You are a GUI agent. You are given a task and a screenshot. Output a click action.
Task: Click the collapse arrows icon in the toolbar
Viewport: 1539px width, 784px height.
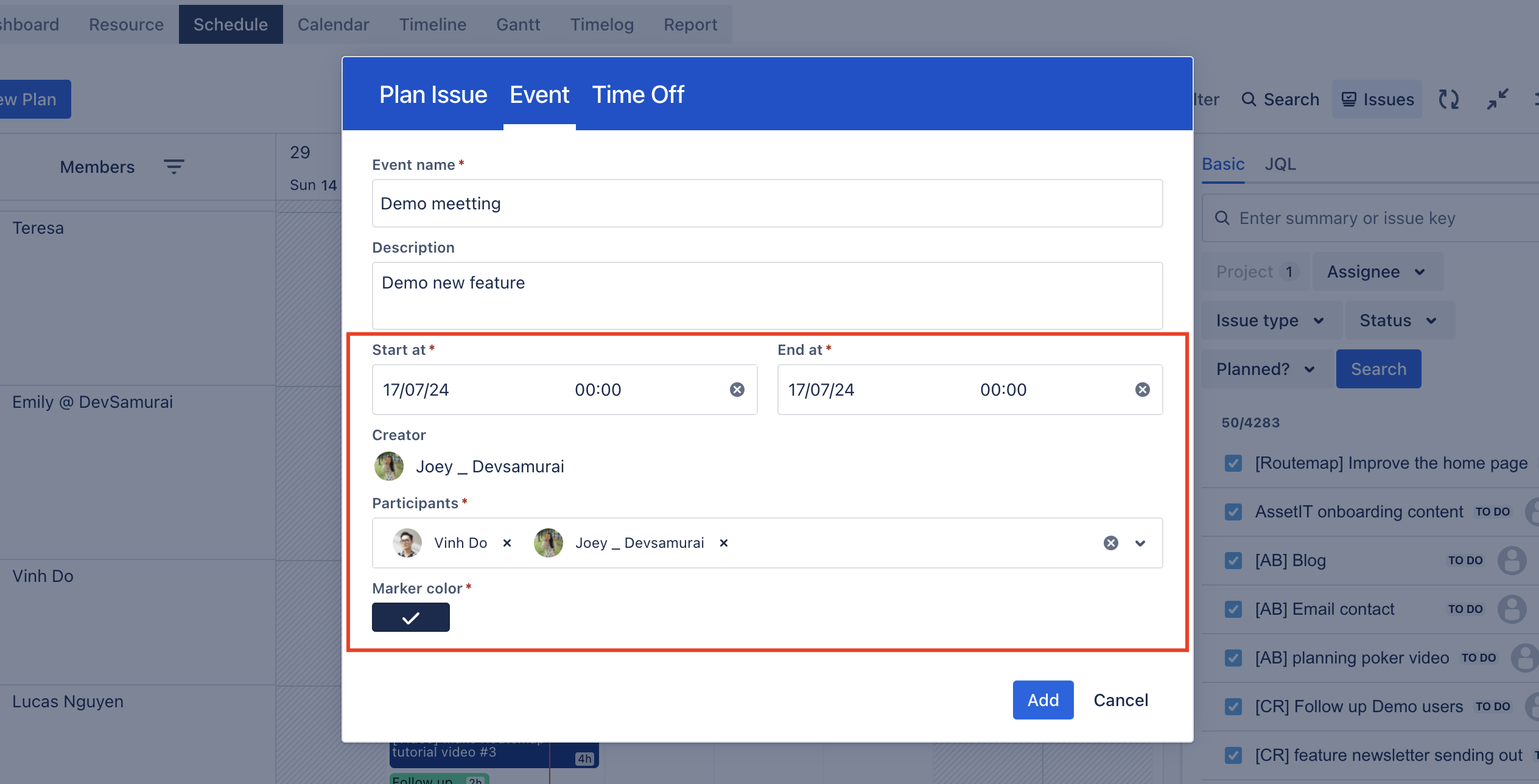pos(1497,99)
